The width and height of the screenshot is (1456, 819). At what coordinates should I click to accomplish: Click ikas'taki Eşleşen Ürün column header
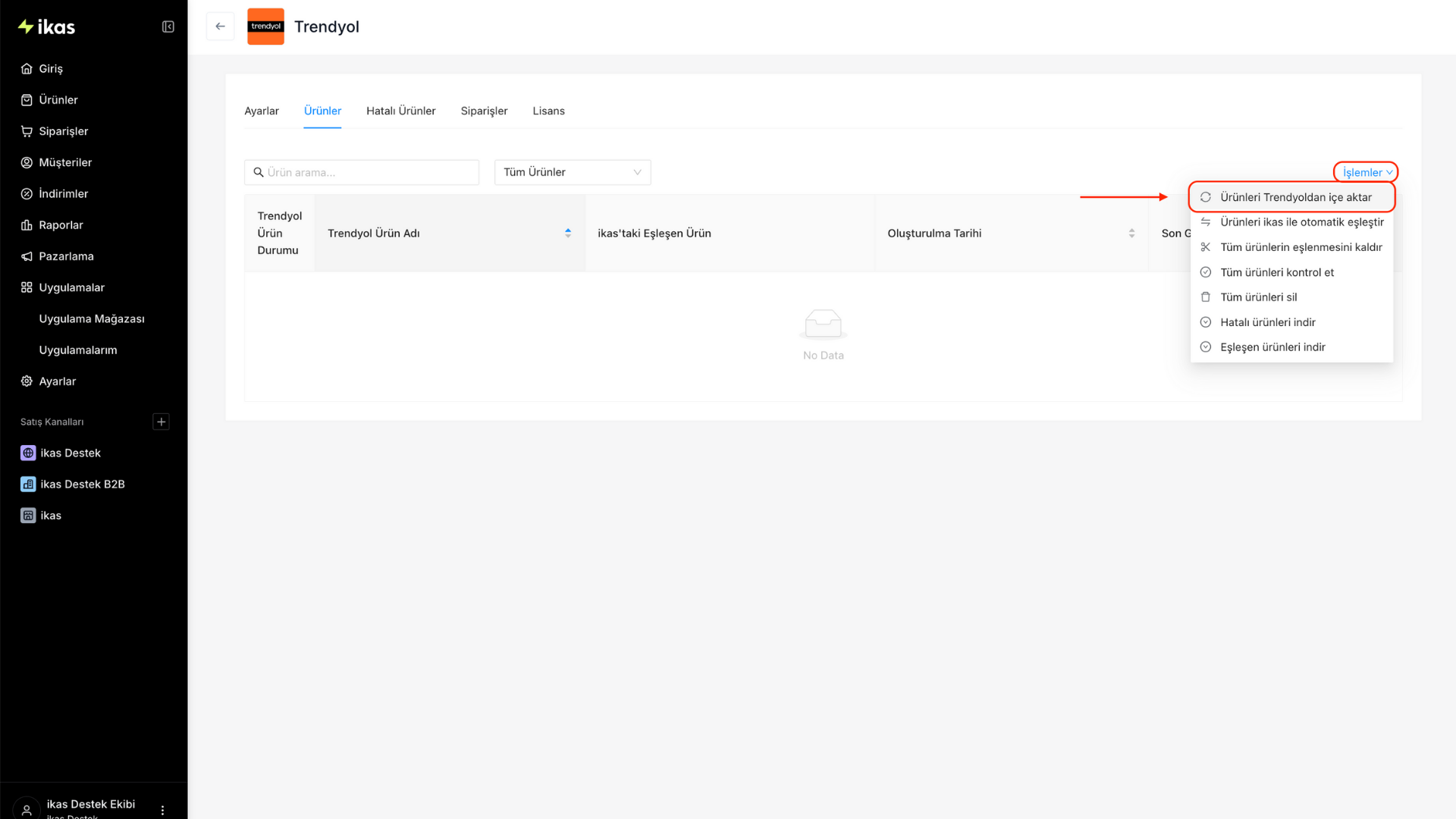coord(730,234)
